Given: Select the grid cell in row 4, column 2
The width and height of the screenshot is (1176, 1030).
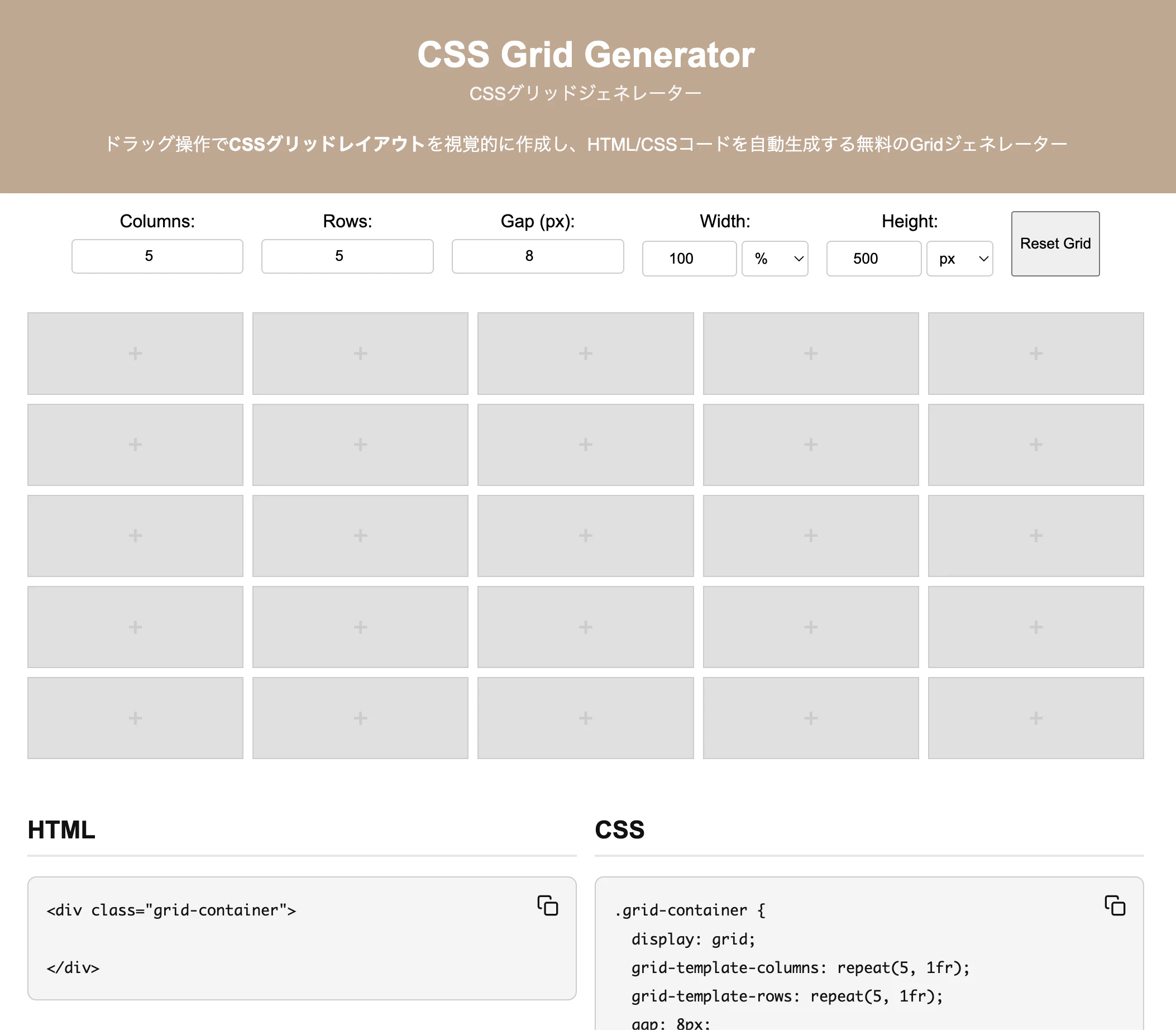Looking at the screenshot, I should click(x=360, y=627).
